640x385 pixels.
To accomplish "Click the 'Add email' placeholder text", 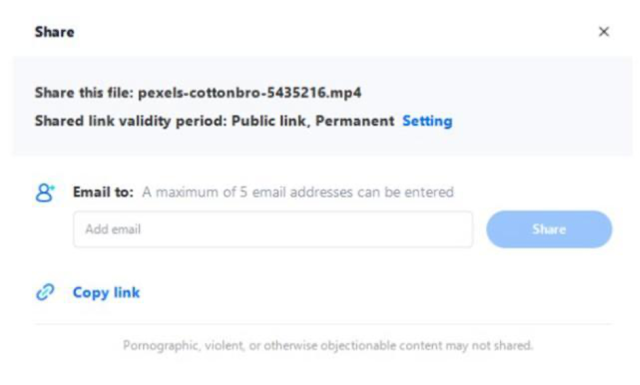I will (113, 229).
